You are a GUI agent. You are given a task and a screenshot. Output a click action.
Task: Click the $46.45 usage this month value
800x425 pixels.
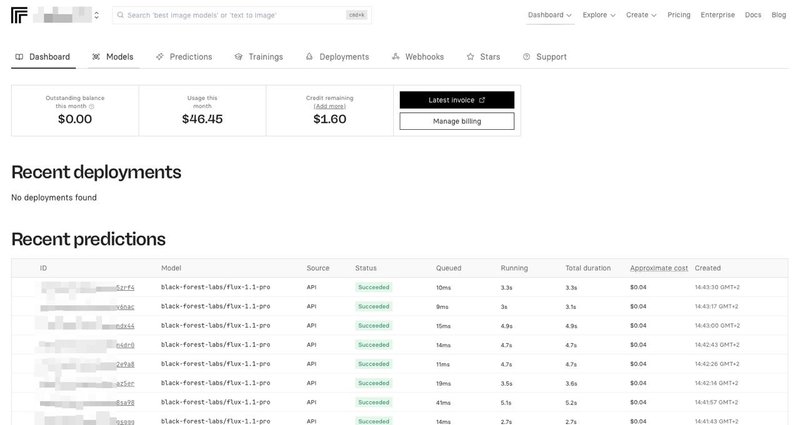(x=202, y=119)
